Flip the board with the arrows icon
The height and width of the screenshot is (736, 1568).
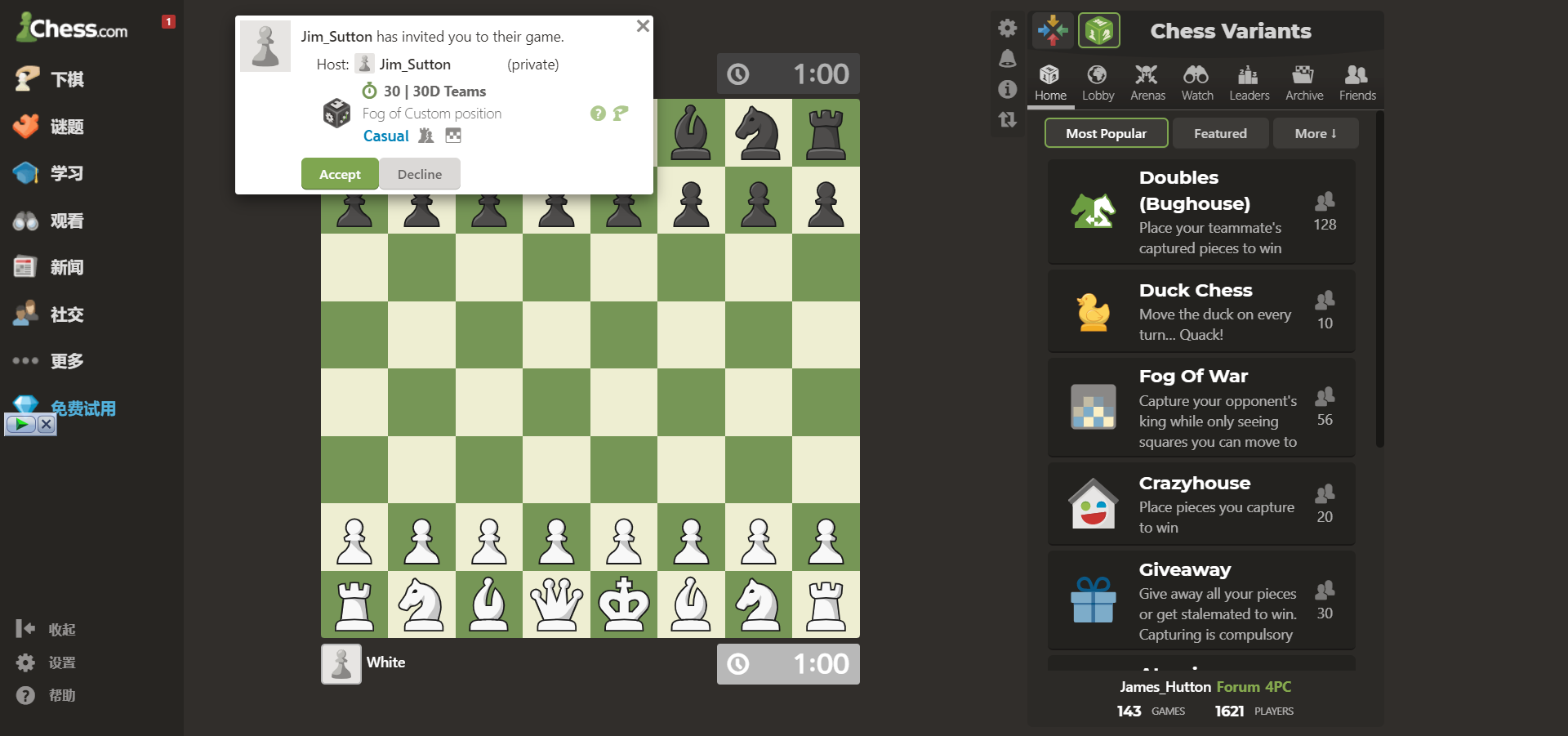[1008, 119]
